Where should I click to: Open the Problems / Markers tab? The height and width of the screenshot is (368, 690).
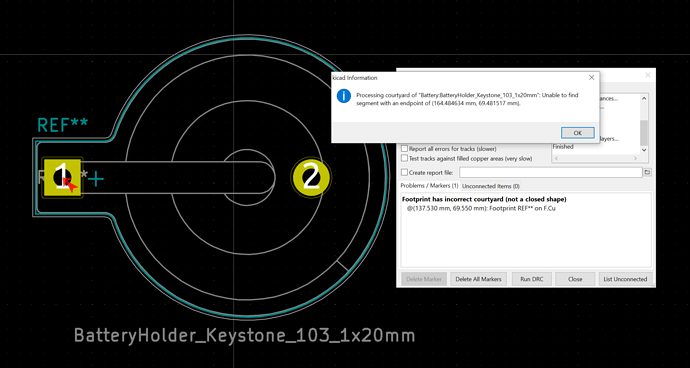coord(430,186)
